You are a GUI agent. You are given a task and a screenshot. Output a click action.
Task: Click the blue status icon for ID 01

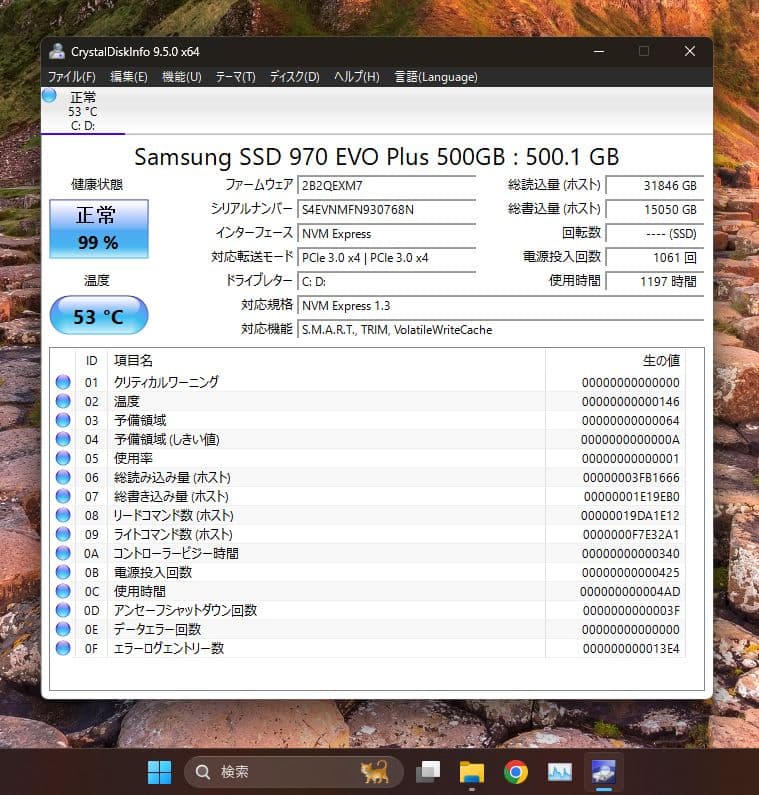63,382
